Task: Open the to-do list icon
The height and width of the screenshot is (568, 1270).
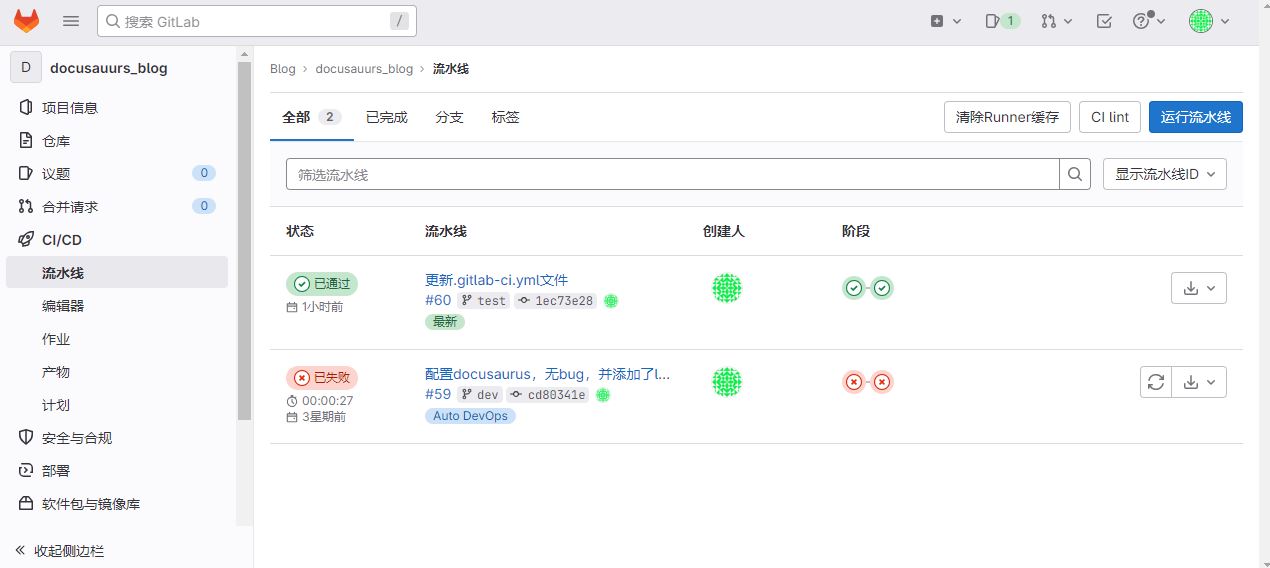Action: pyautogui.click(x=1104, y=21)
